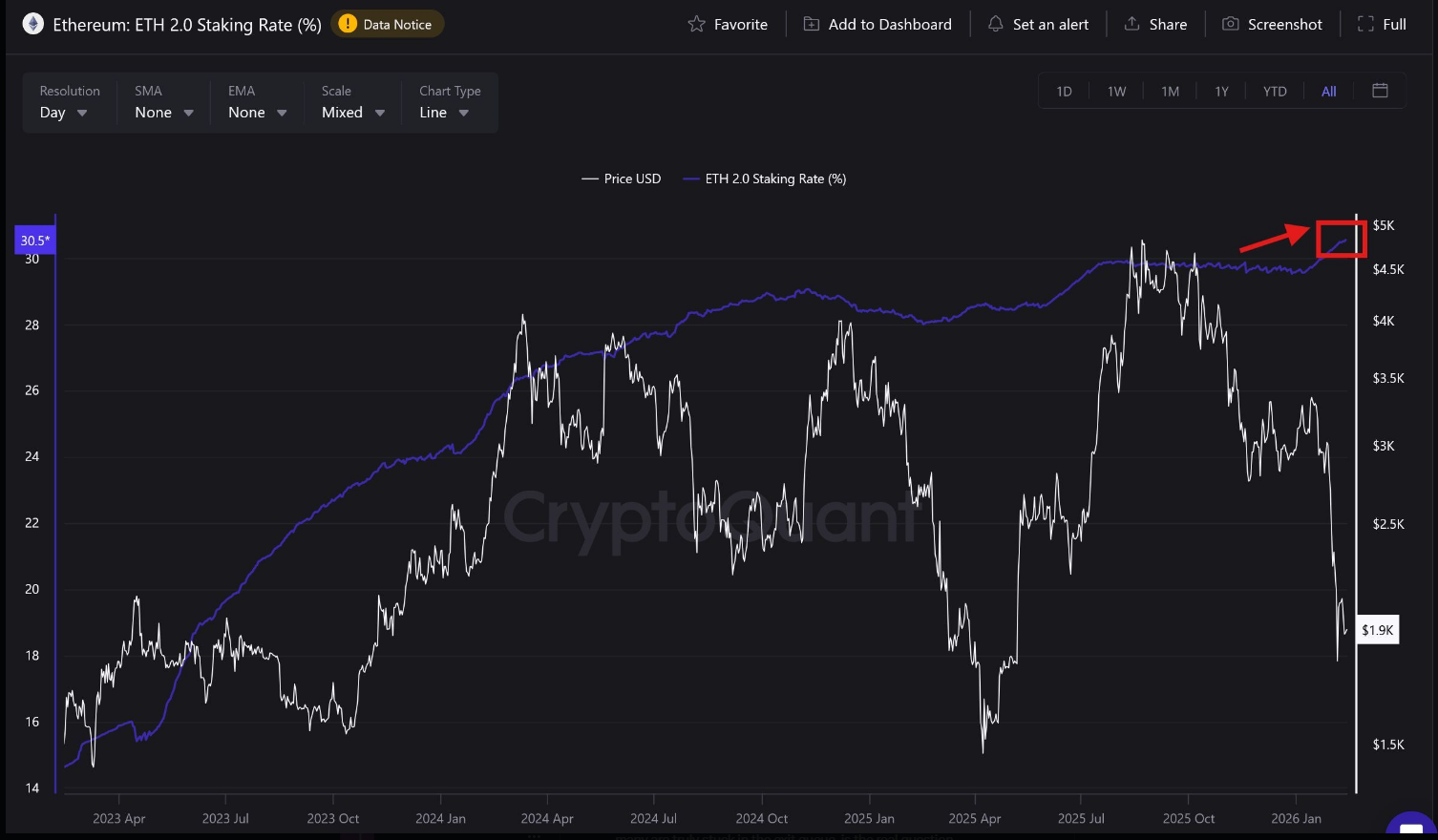This screenshot has width=1438, height=840.
Task: Open the Set an alert bell icon
Action: (994, 24)
